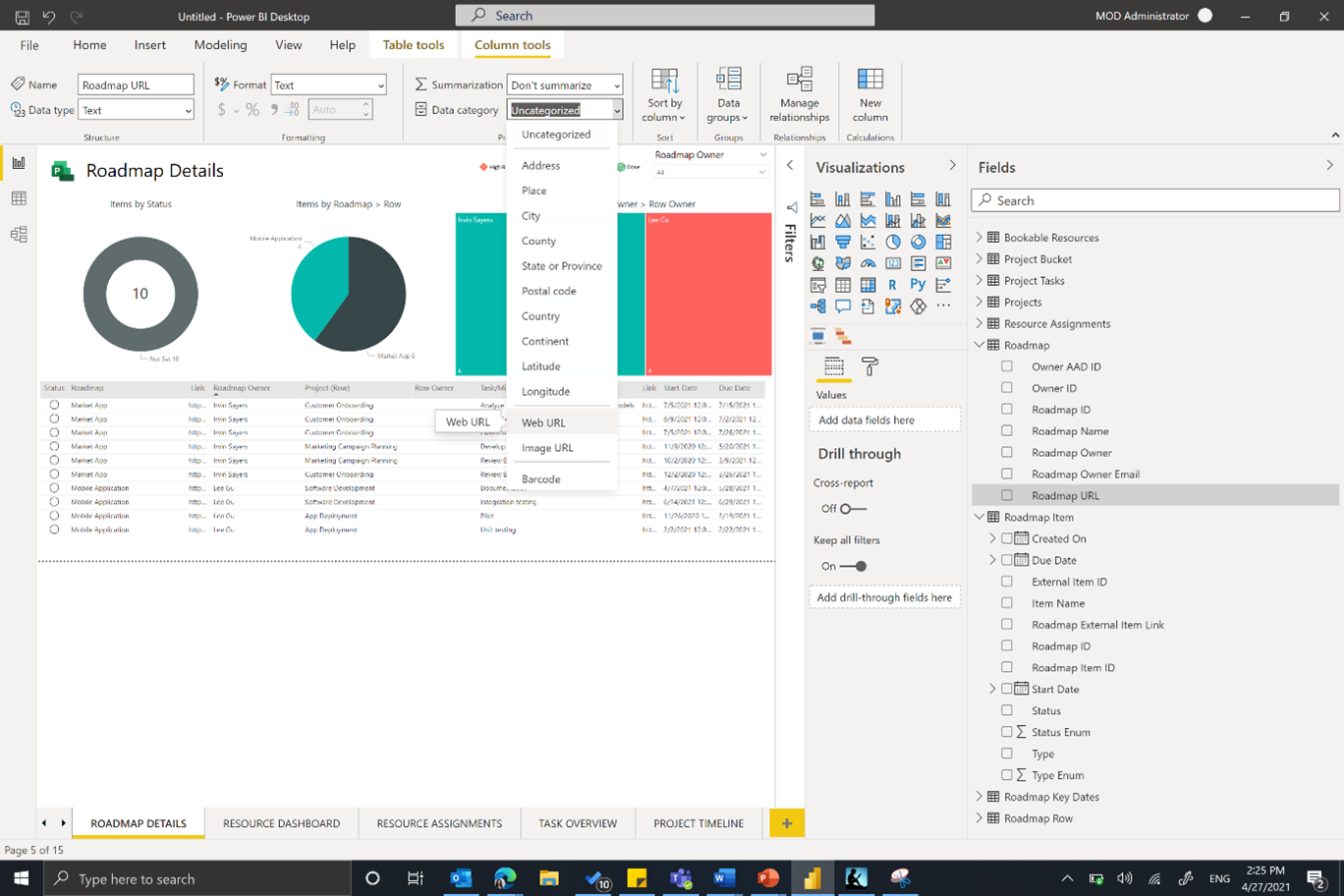This screenshot has width=1344, height=896.
Task: Check the Roadmap Name field
Action: pyautogui.click(x=1007, y=431)
